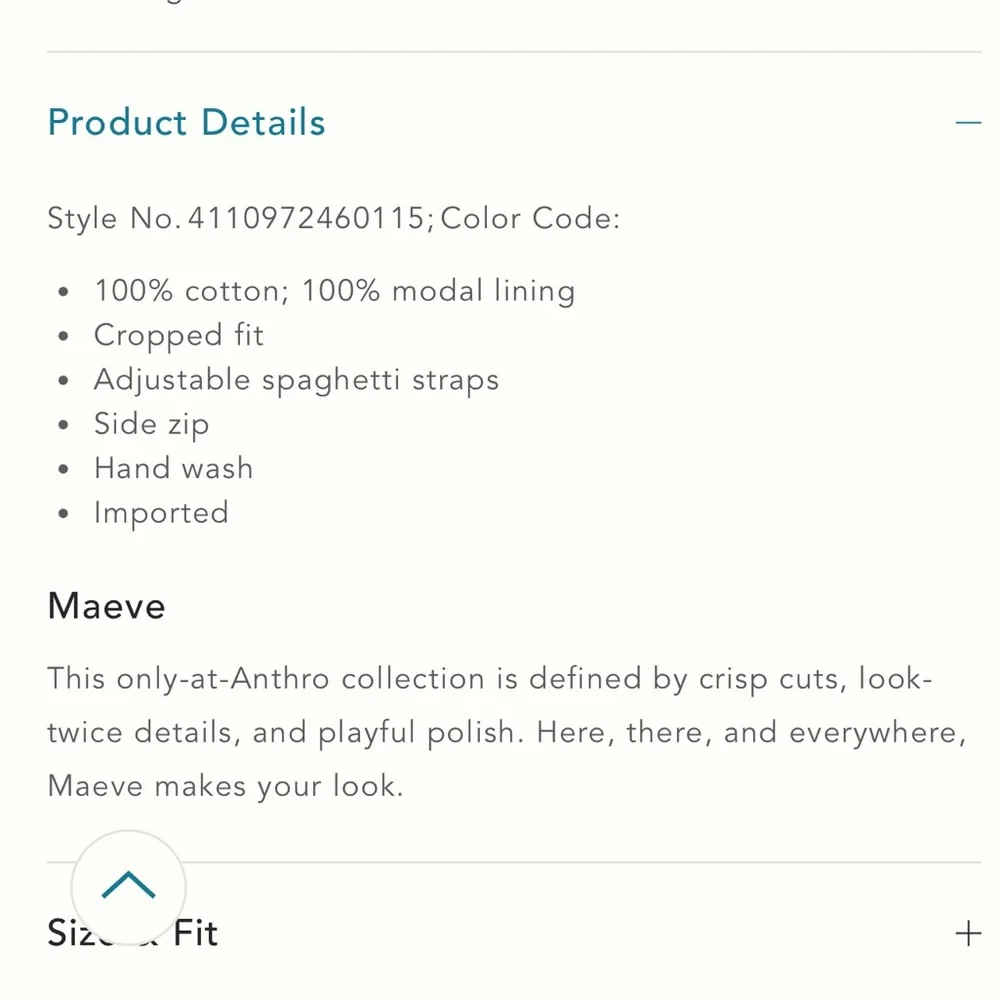
Task: Select the Hand wash care instruction
Action: 174,468
